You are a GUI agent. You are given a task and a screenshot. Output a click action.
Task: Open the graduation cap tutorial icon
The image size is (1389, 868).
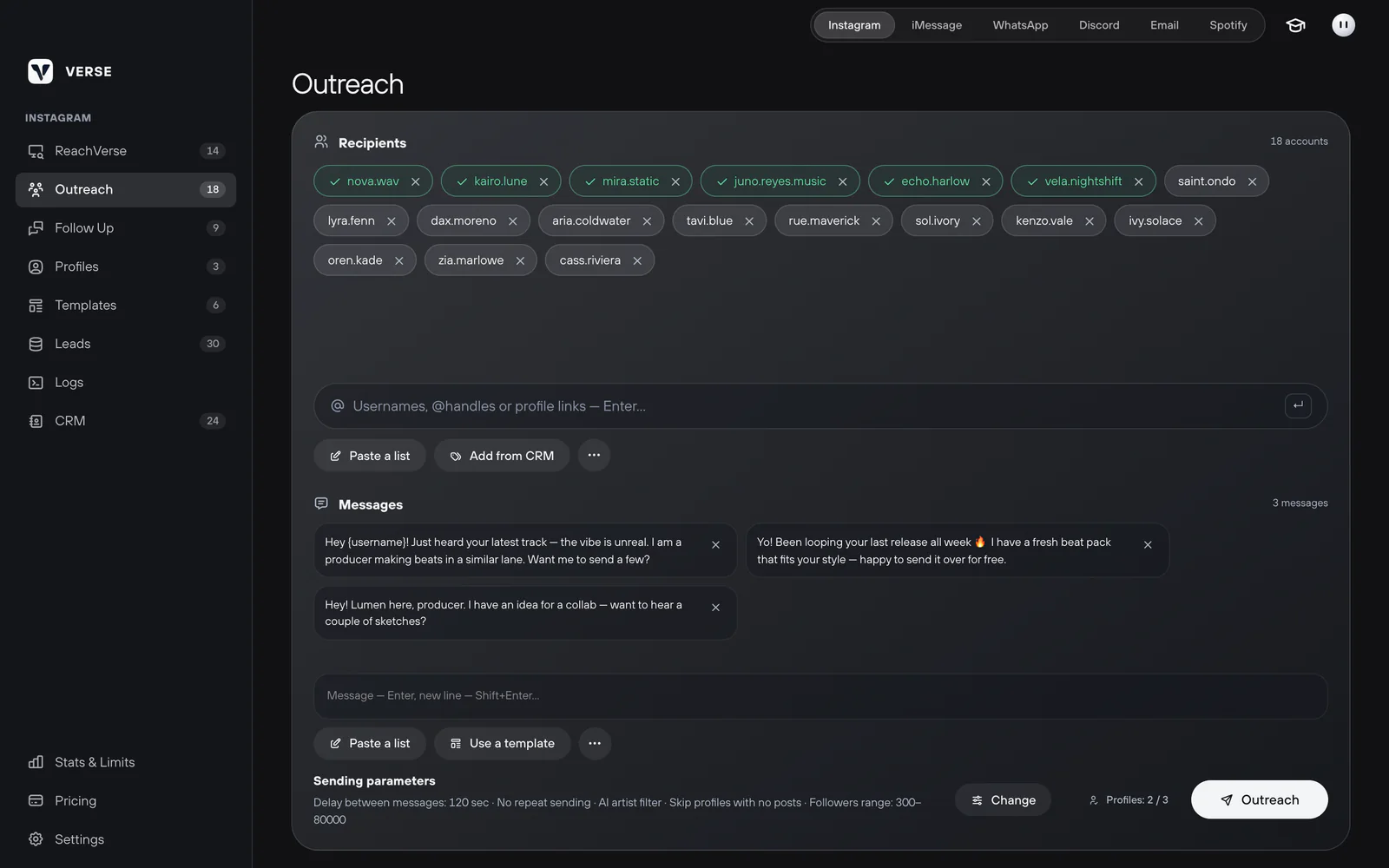tap(1295, 25)
